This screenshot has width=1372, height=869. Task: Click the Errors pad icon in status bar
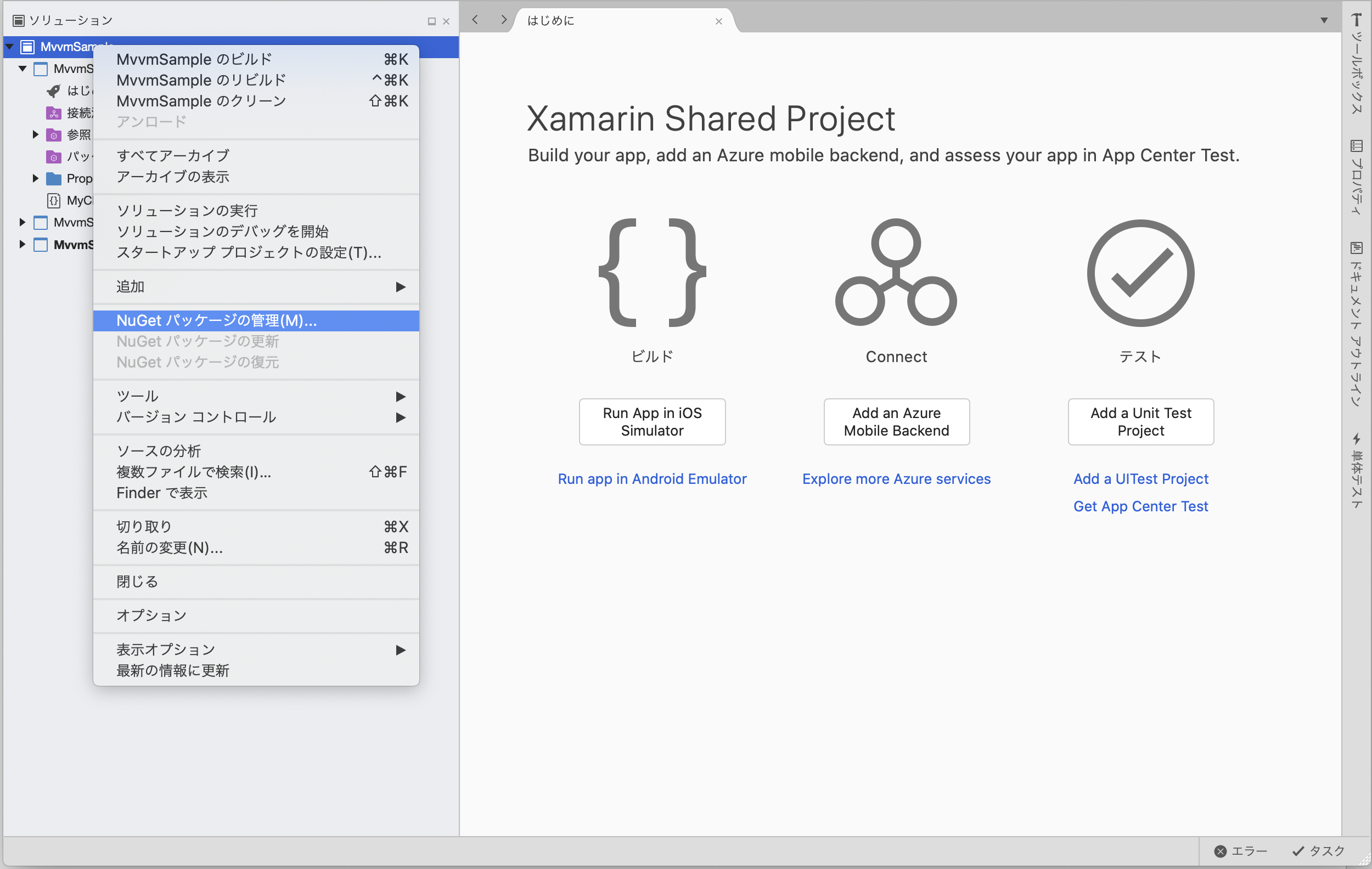1220,851
